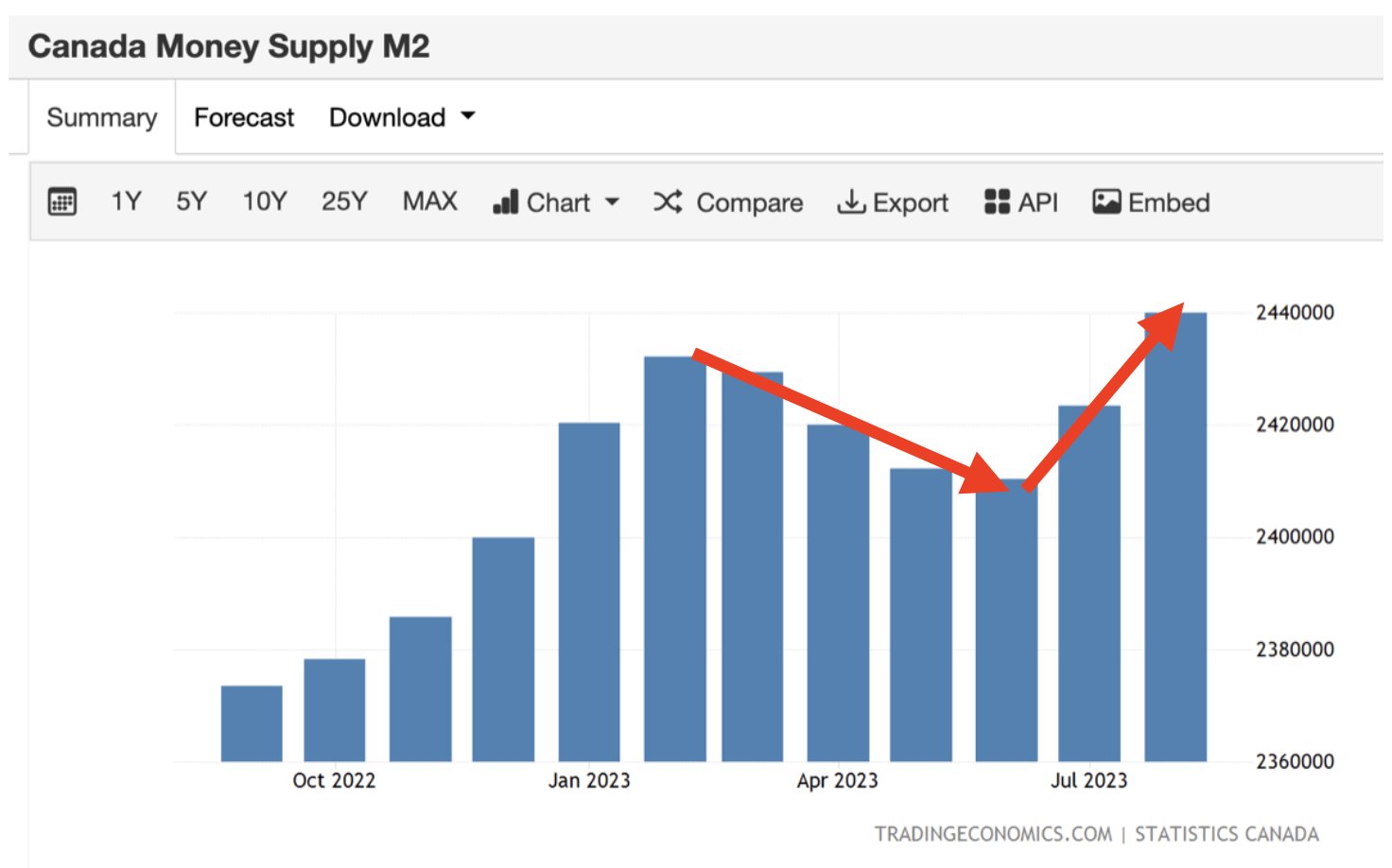Image resolution: width=1392 pixels, height=868 pixels.
Task: Click the Jan 2023 bar
Action: (x=589, y=592)
